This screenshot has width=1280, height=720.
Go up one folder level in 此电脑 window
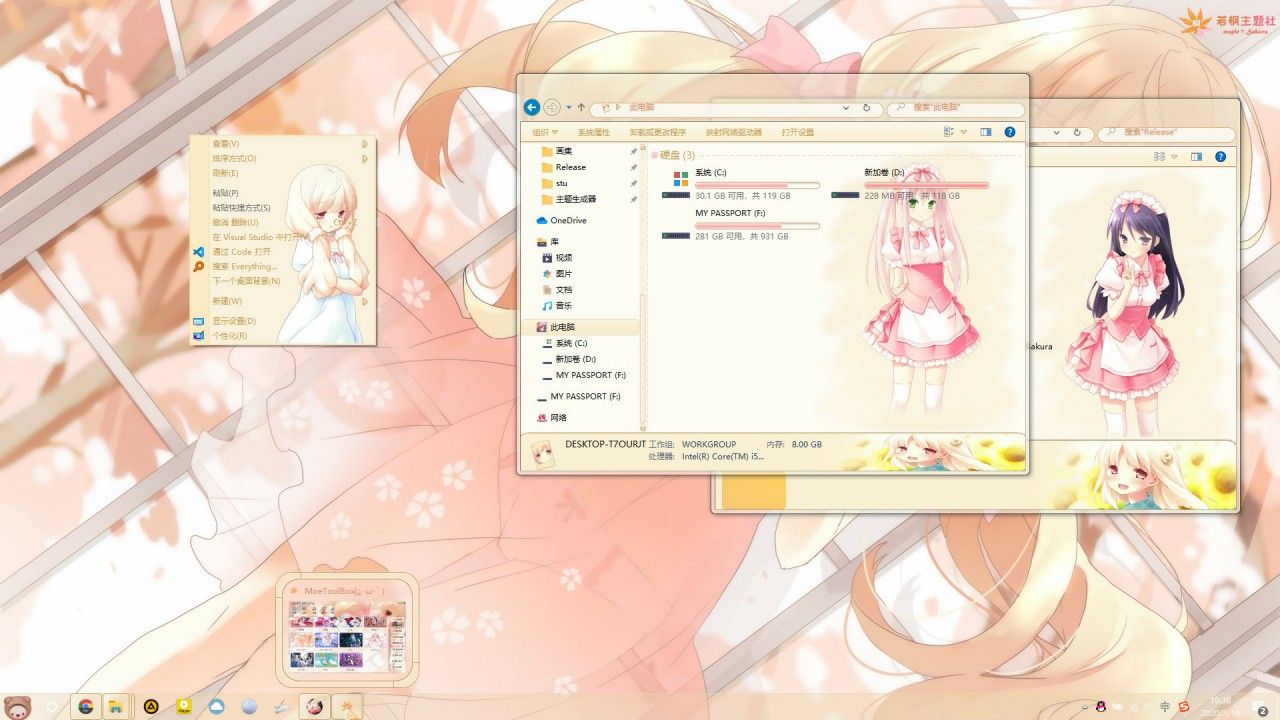tap(581, 107)
